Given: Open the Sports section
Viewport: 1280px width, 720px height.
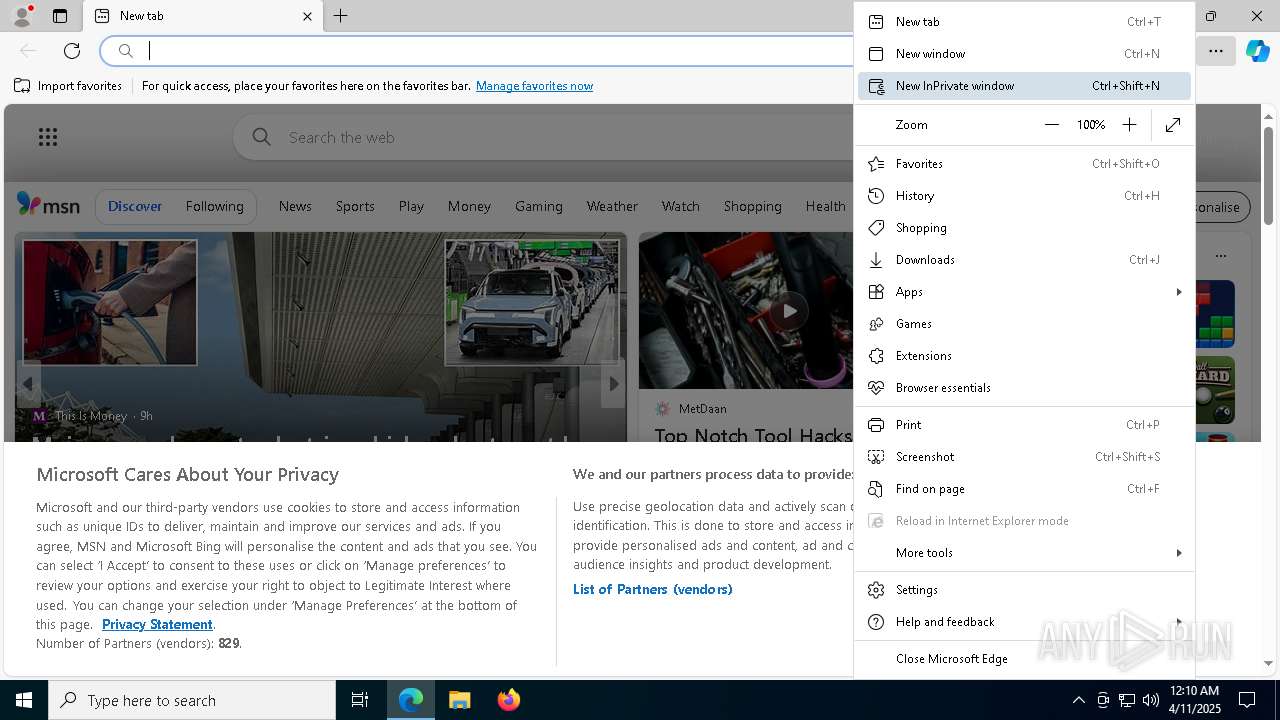Looking at the screenshot, I should tap(355, 206).
